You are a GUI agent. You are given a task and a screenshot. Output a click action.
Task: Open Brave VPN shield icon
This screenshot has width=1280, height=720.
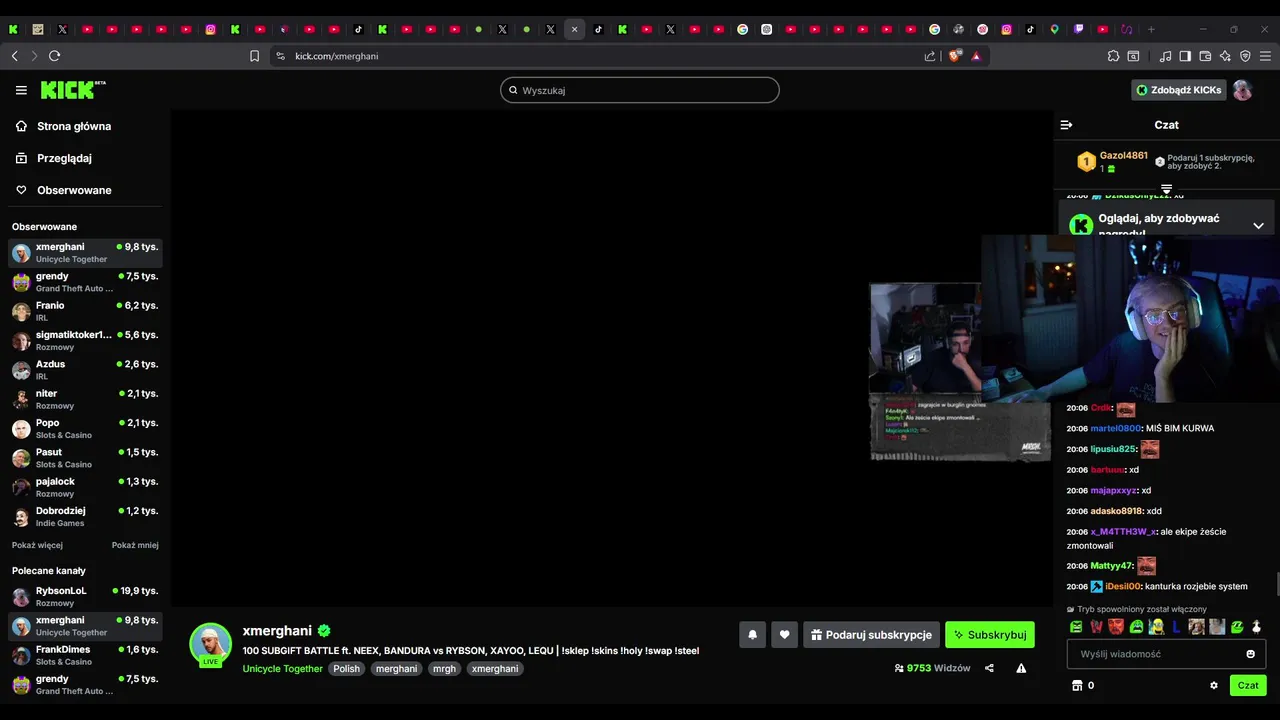point(1245,56)
